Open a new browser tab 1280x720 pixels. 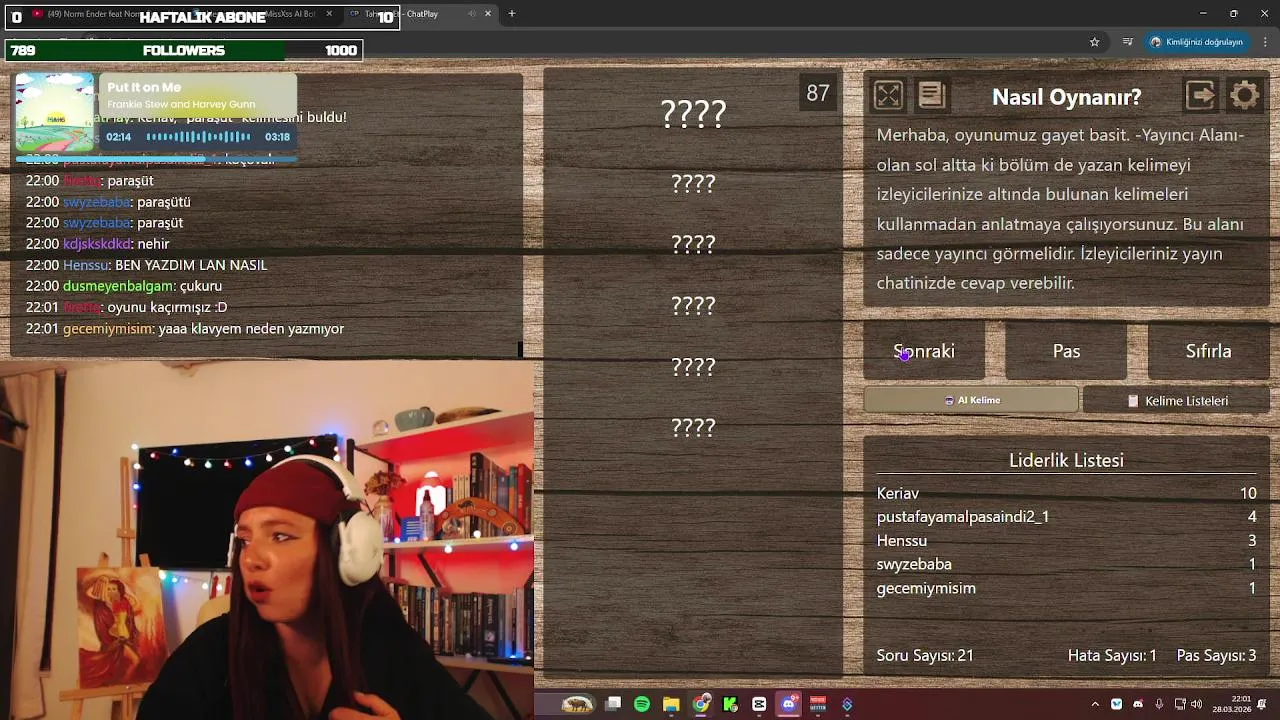pos(512,14)
